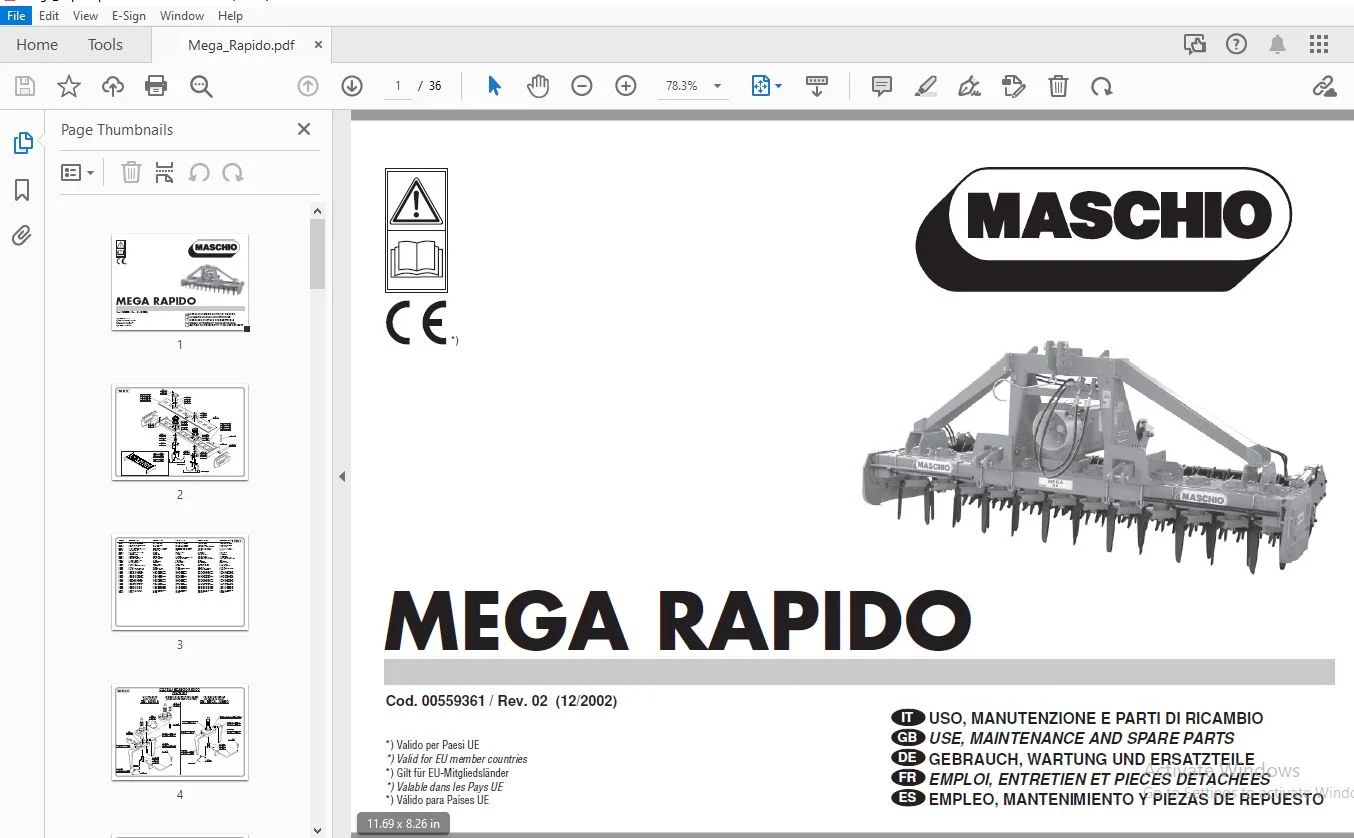Open the File menu
This screenshot has height=838, width=1354.
16,16
